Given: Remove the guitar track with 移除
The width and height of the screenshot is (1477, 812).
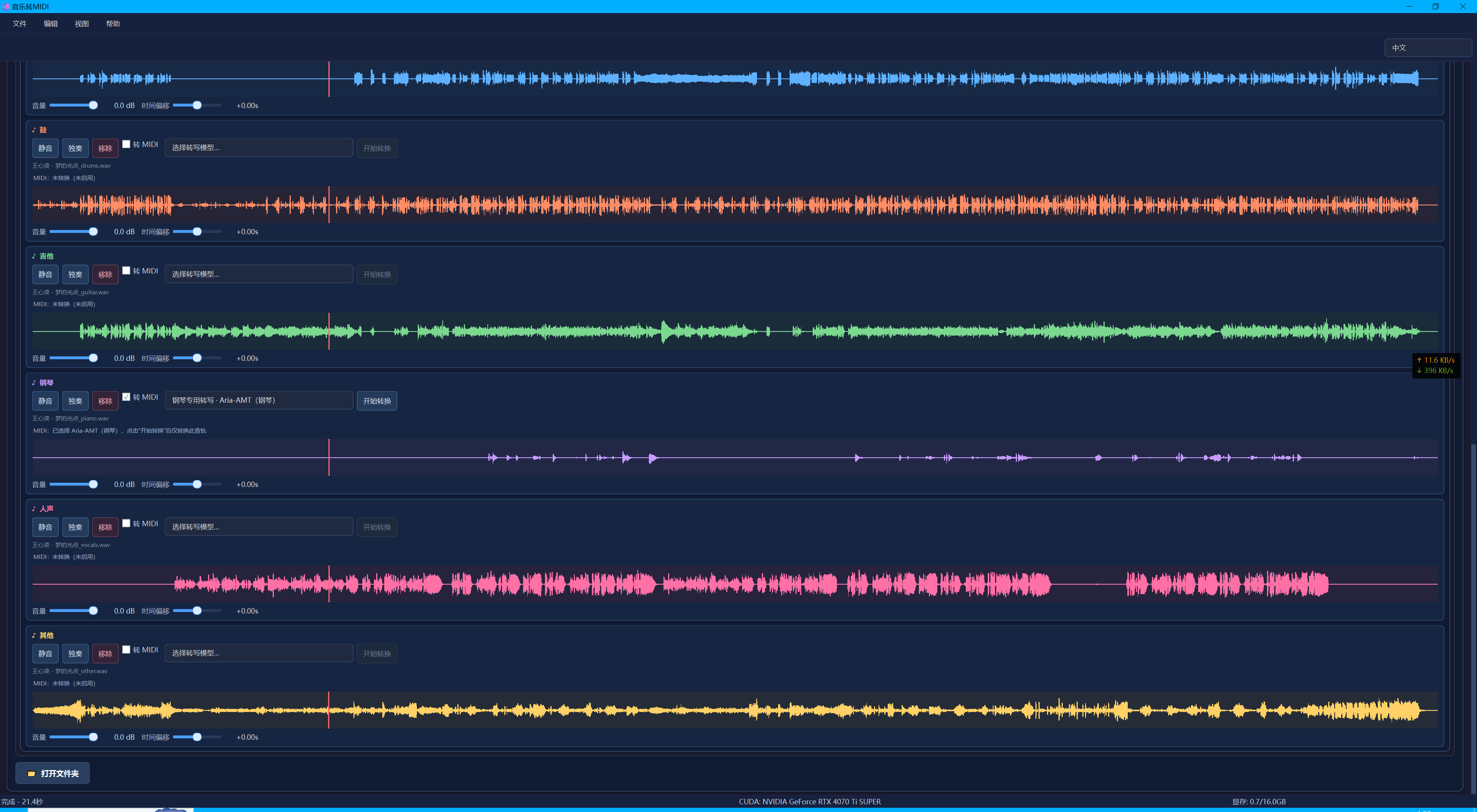Looking at the screenshot, I should click(105, 275).
